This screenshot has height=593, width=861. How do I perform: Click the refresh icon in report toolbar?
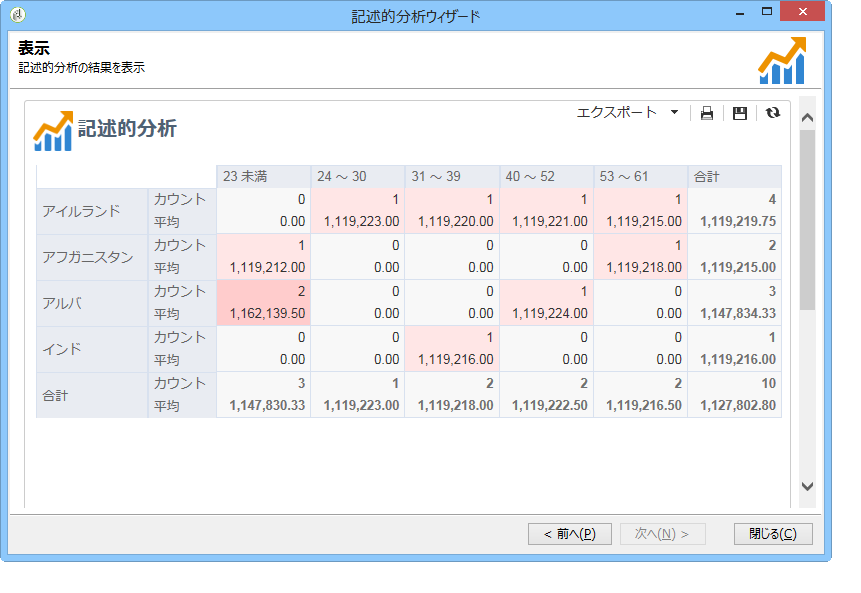pos(773,113)
